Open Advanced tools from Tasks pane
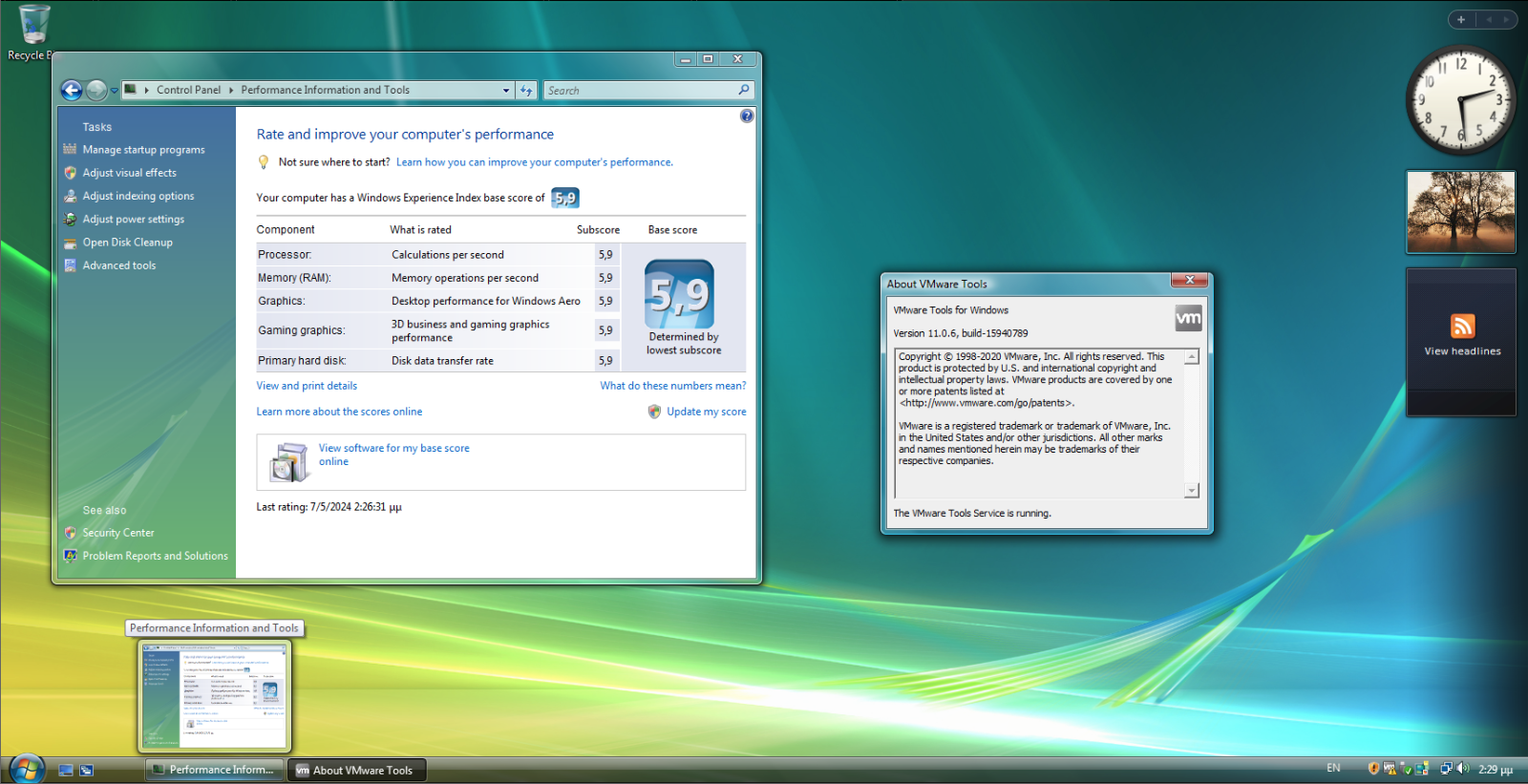The width and height of the screenshot is (1528, 784). (x=118, y=265)
